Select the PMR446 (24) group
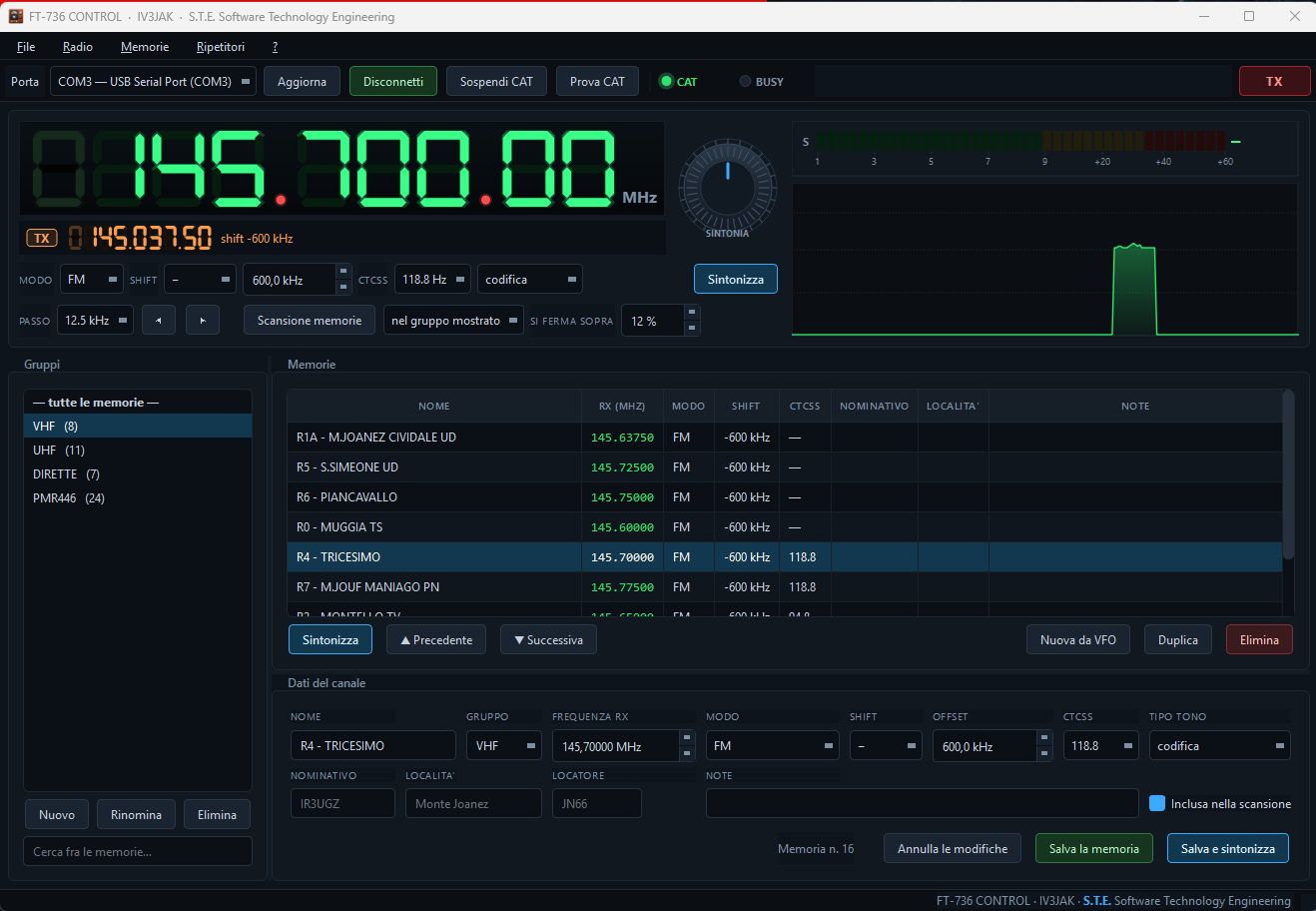Screen dimensions: 1316x911 point(138,498)
